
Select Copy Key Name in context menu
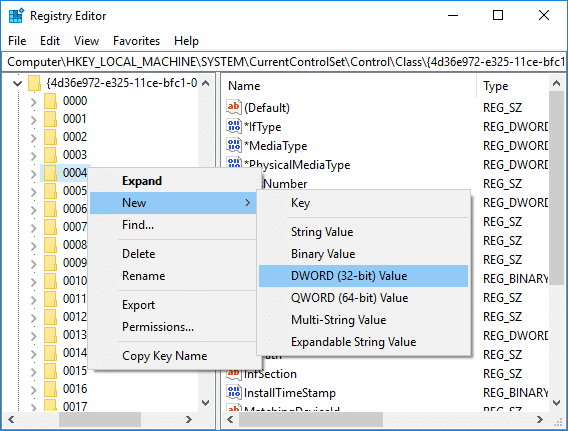(x=164, y=356)
